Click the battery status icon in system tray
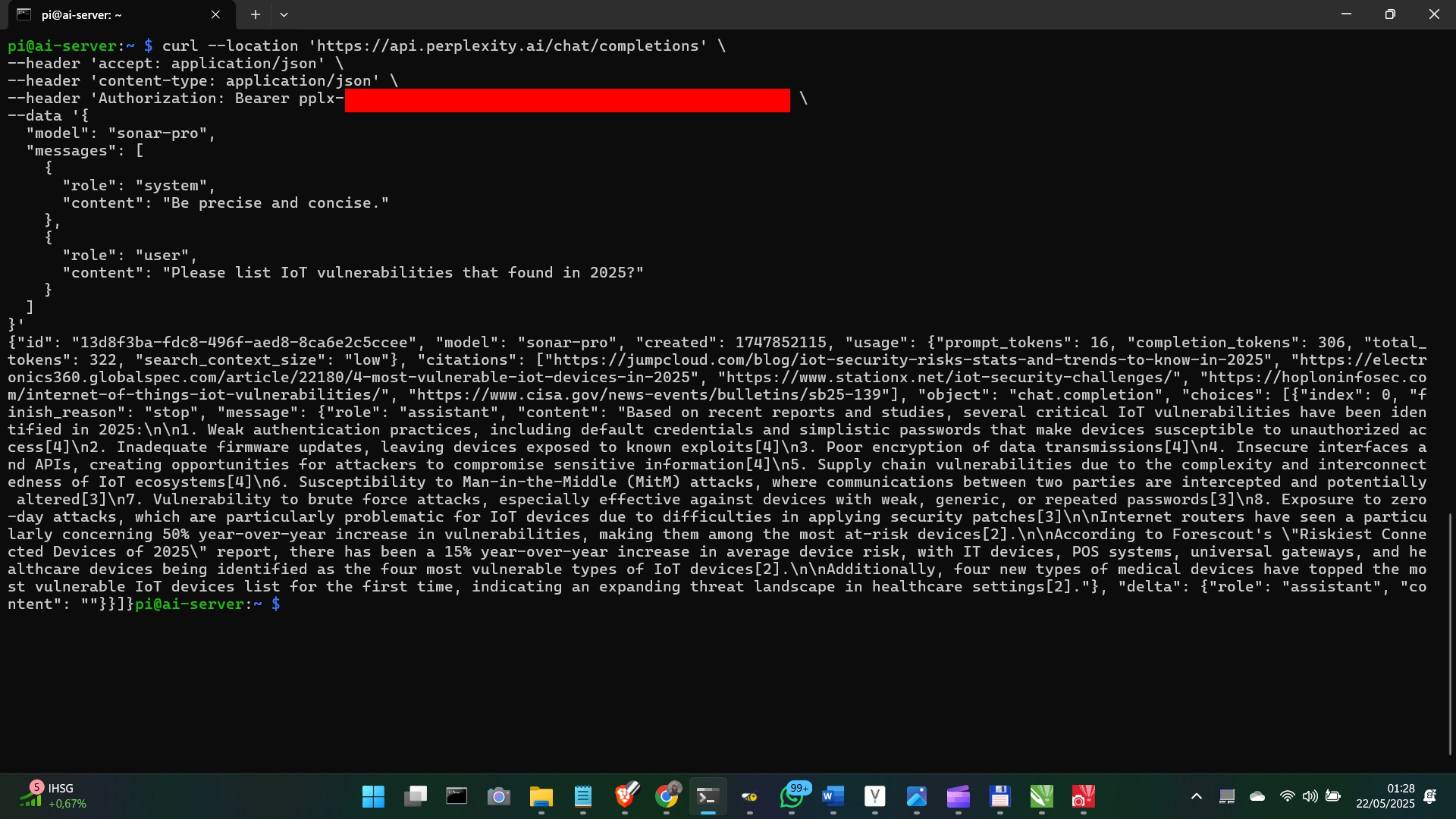The height and width of the screenshot is (819, 1456). (1333, 796)
